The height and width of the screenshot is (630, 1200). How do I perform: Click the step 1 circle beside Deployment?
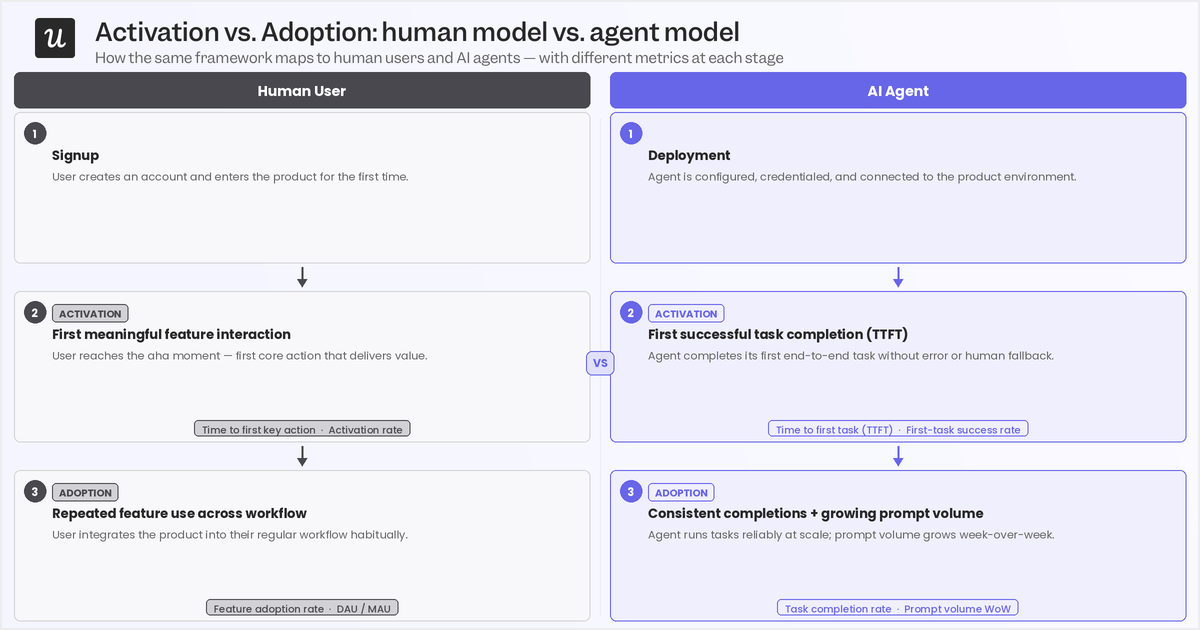pyautogui.click(x=631, y=133)
